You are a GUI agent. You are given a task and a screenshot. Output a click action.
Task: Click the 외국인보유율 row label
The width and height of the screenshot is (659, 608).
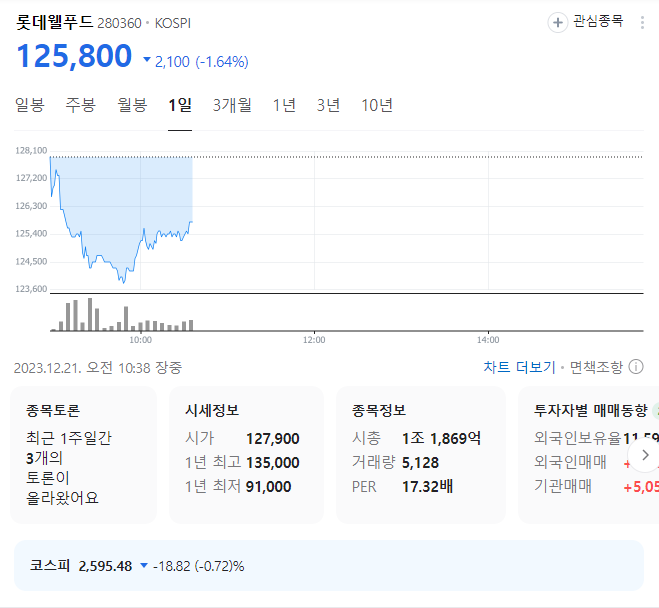point(577,438)
